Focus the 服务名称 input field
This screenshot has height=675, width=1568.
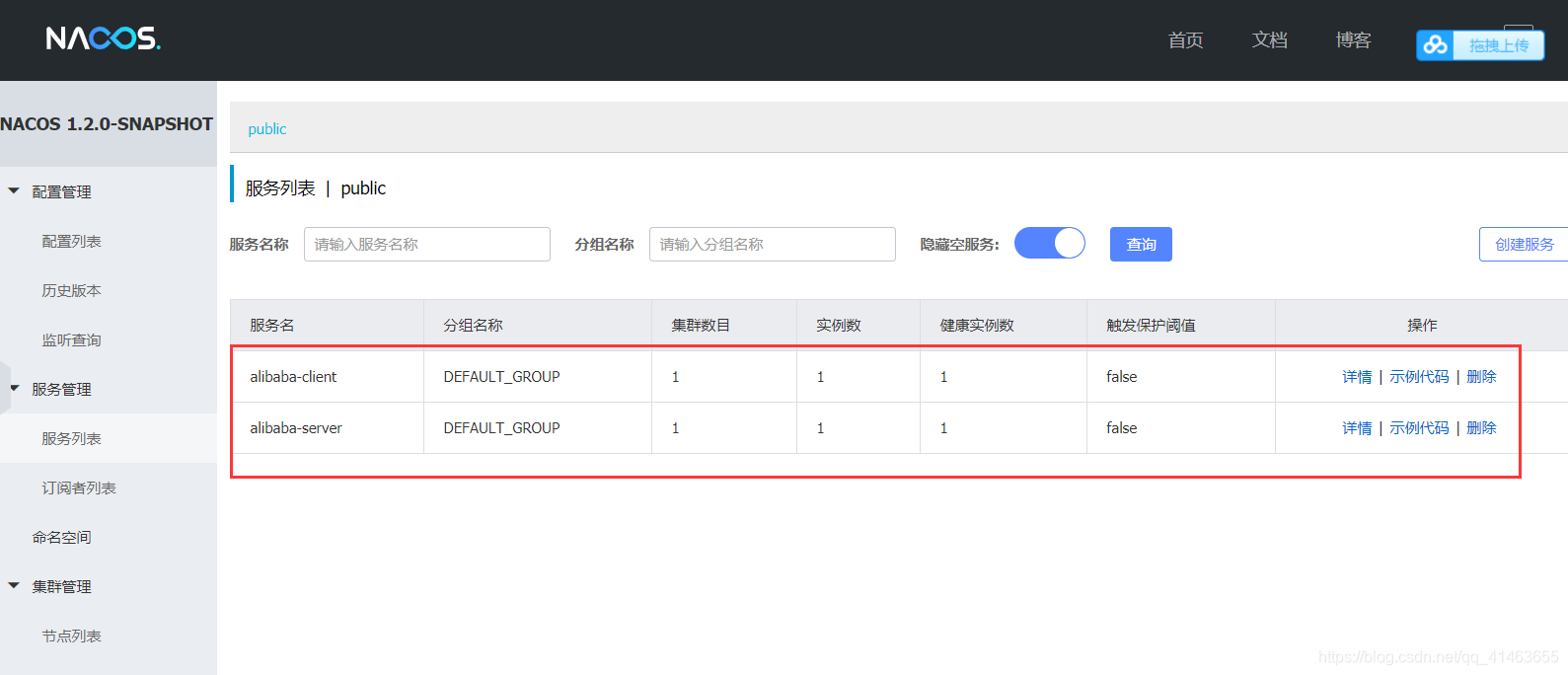coord(427,244)
